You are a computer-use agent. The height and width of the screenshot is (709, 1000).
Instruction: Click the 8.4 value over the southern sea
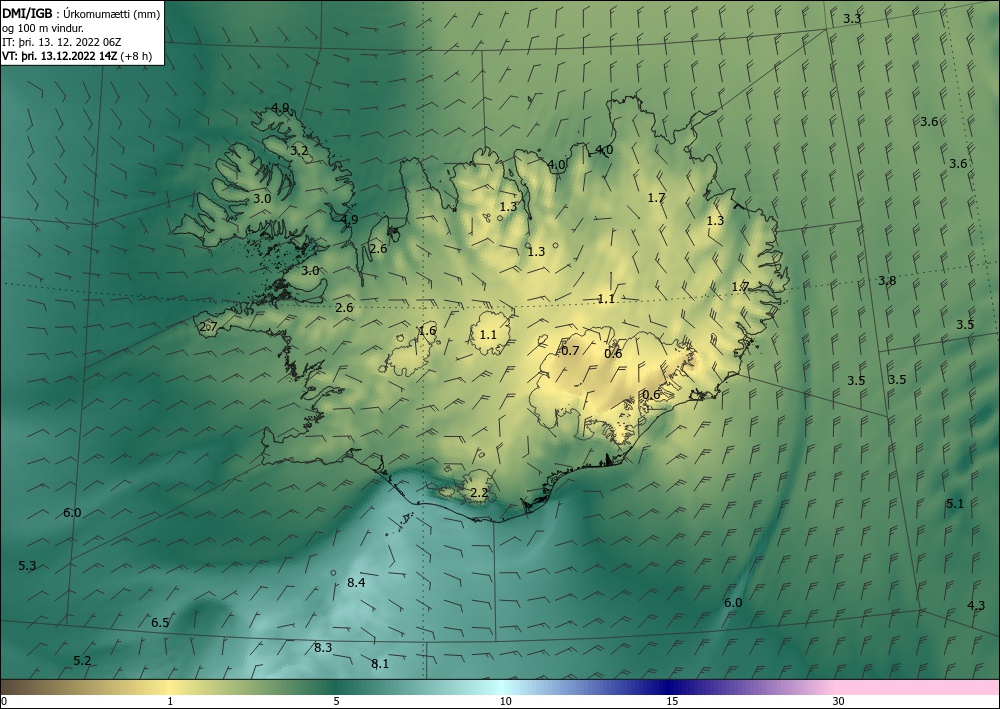(356, 582)
